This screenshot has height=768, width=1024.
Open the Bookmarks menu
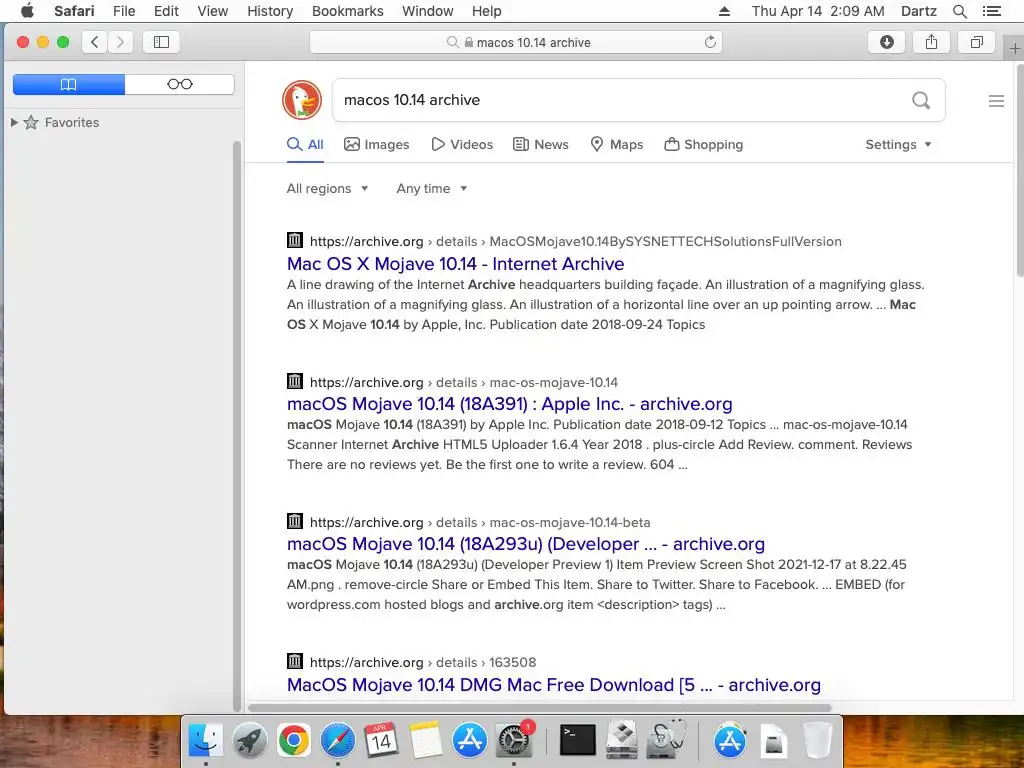point(347,11)
